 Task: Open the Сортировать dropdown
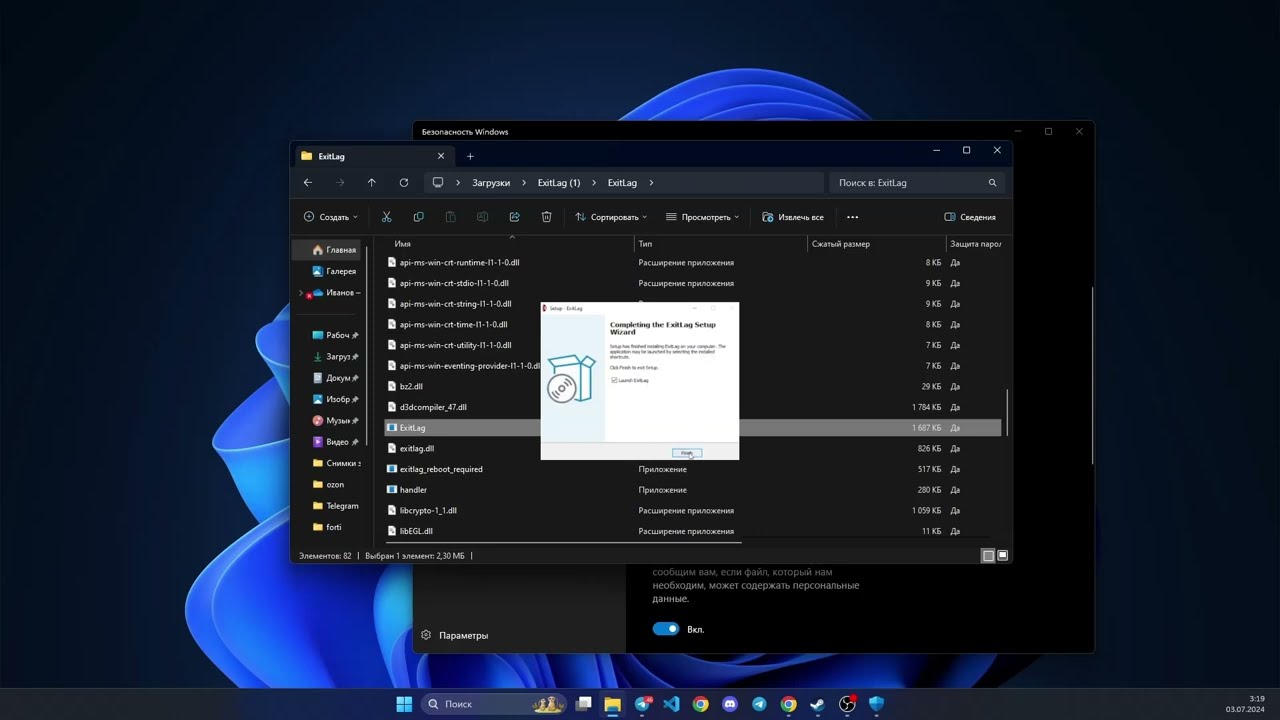pyautogui.click(x=611, y=217)
